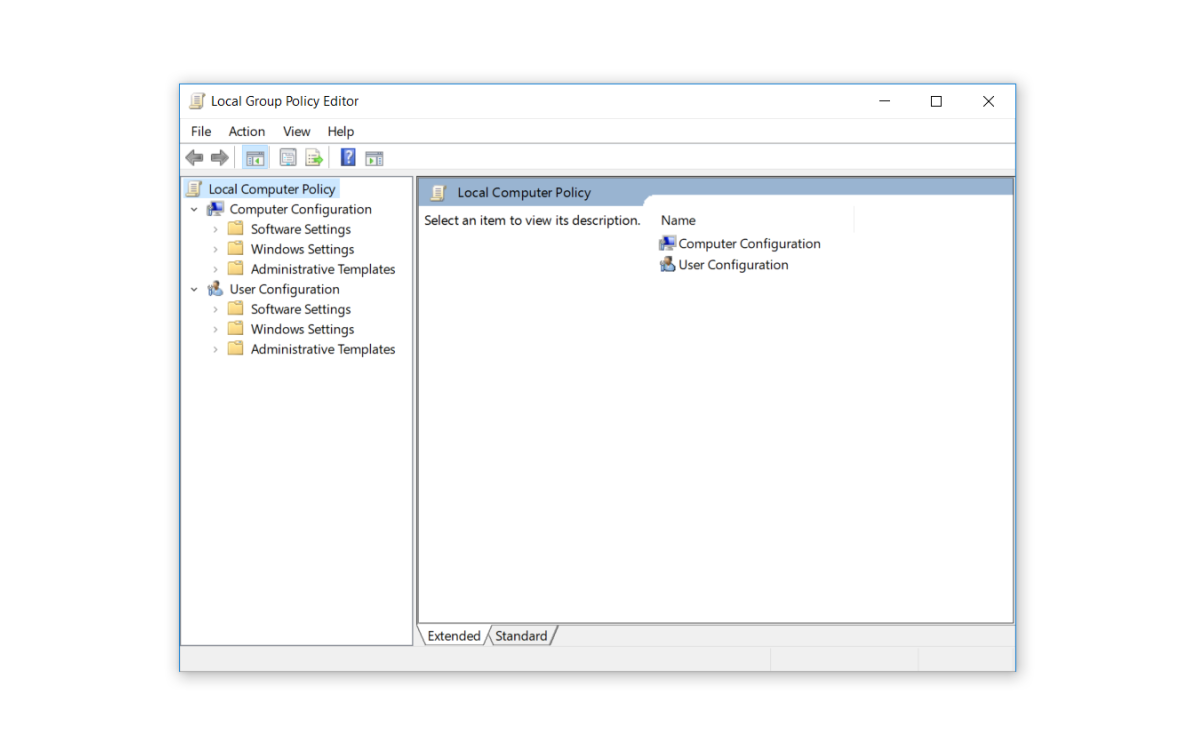Click the Forward arrow toolbar icon
Screen dimensions: 1200x750
coord(220,158)
